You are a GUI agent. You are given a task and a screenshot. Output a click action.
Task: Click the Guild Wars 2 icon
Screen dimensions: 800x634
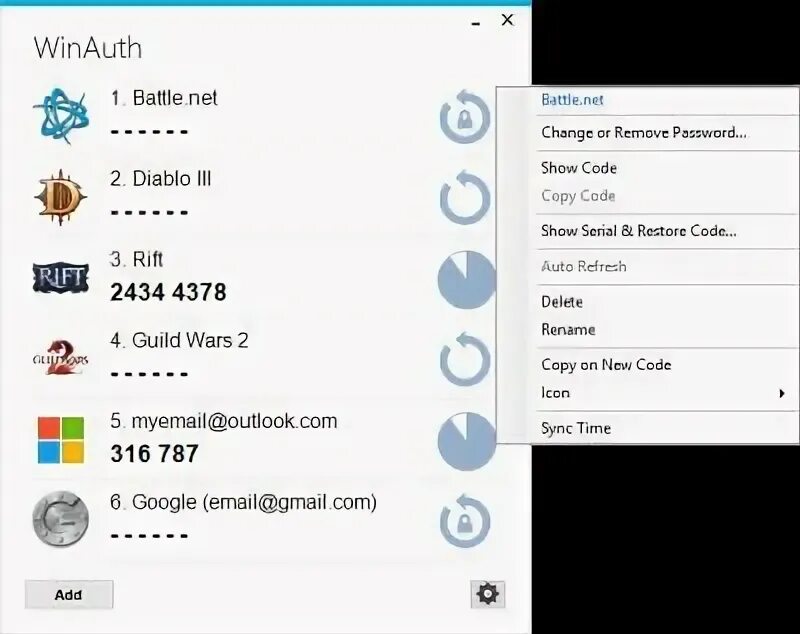(60, 356)
